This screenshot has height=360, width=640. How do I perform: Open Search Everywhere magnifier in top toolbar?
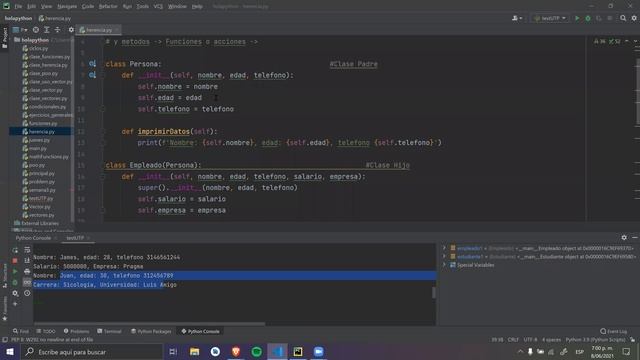[623, 18]
